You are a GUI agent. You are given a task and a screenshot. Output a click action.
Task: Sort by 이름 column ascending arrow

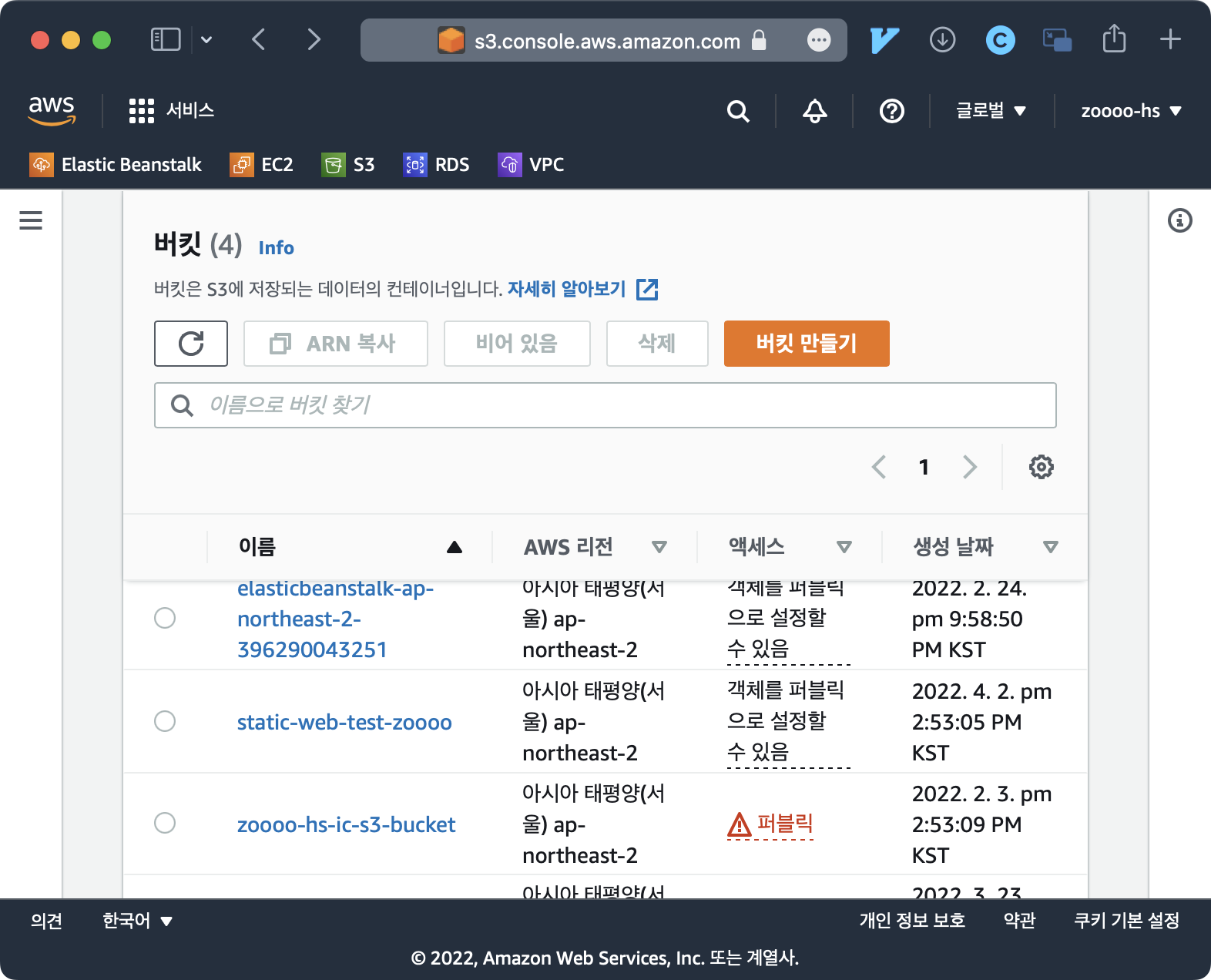click(x=455, y=547)
